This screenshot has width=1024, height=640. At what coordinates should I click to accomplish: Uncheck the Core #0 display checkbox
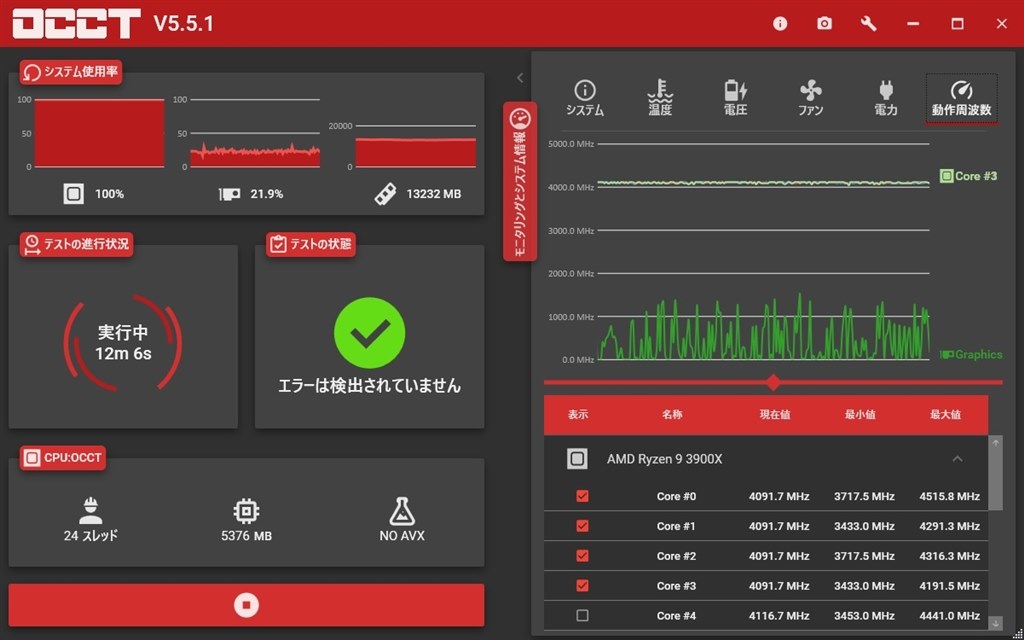pyautogui.click(x=582, y=496)
